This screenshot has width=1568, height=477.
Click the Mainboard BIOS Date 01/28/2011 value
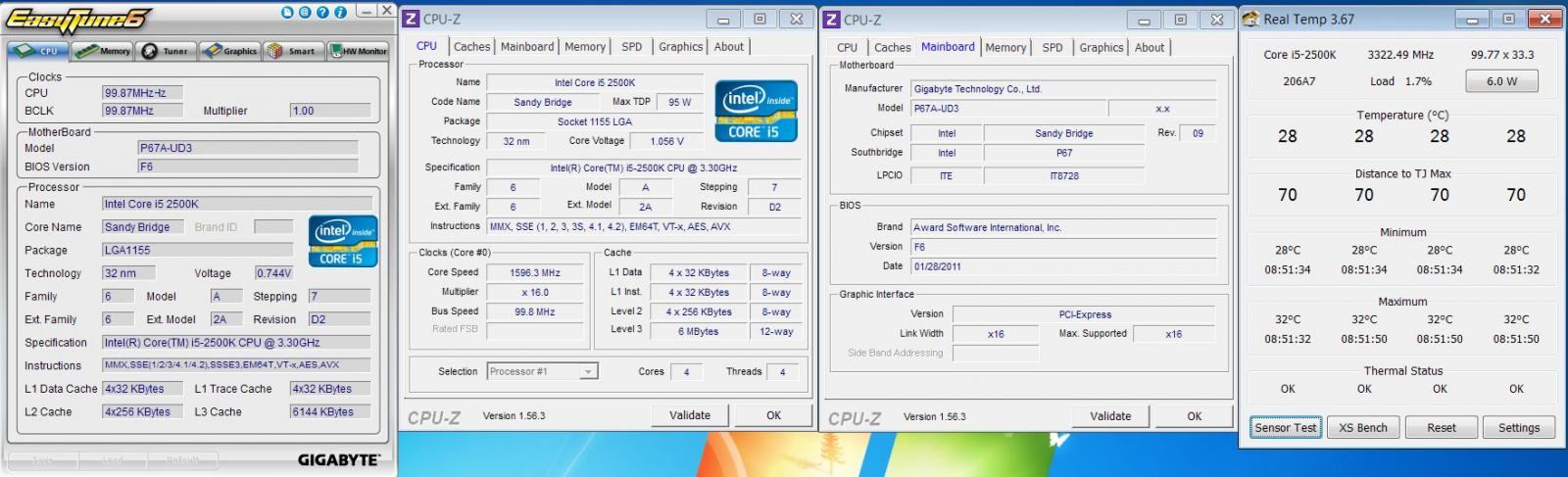coord(1063,266)
